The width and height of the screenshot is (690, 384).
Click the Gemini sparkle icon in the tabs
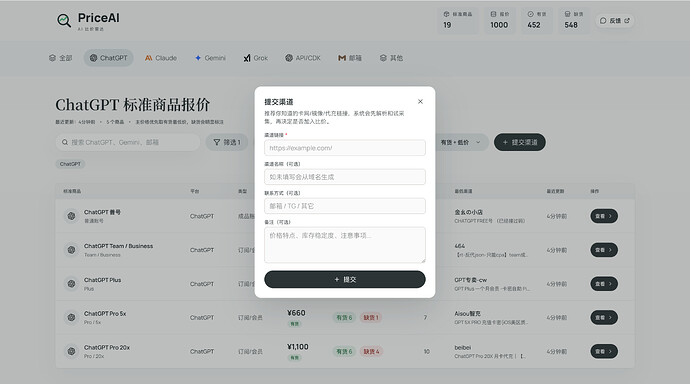click(x=198, y=58)
